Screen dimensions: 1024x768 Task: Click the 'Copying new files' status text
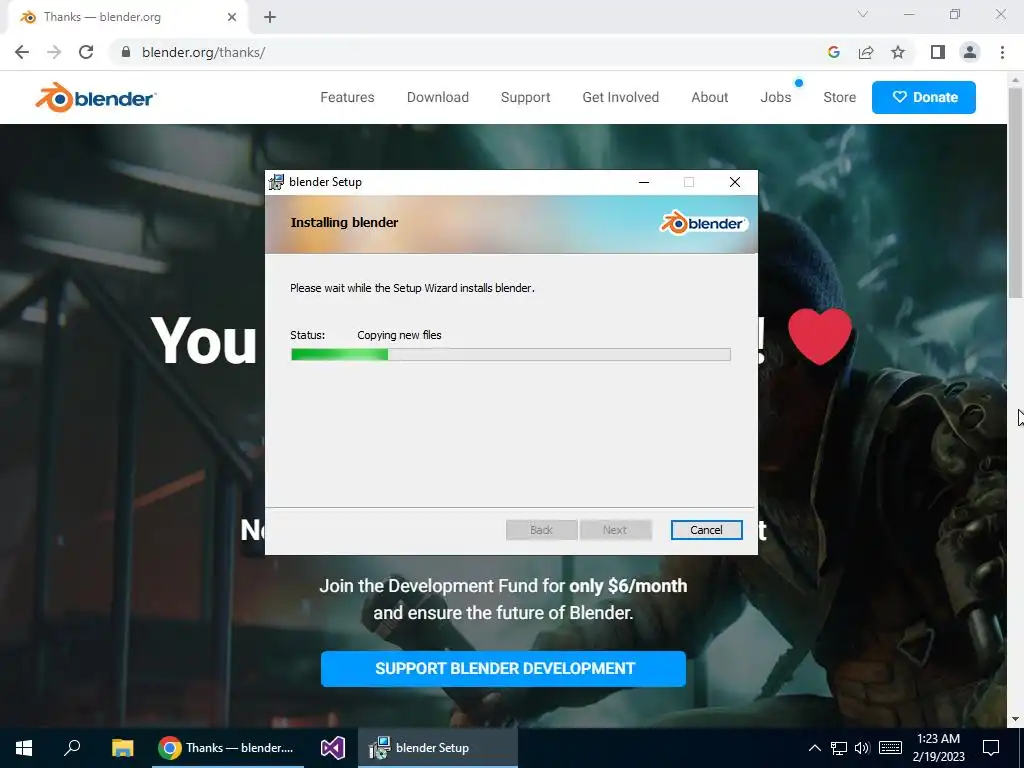pyautogui.click(x=399, y=335)
